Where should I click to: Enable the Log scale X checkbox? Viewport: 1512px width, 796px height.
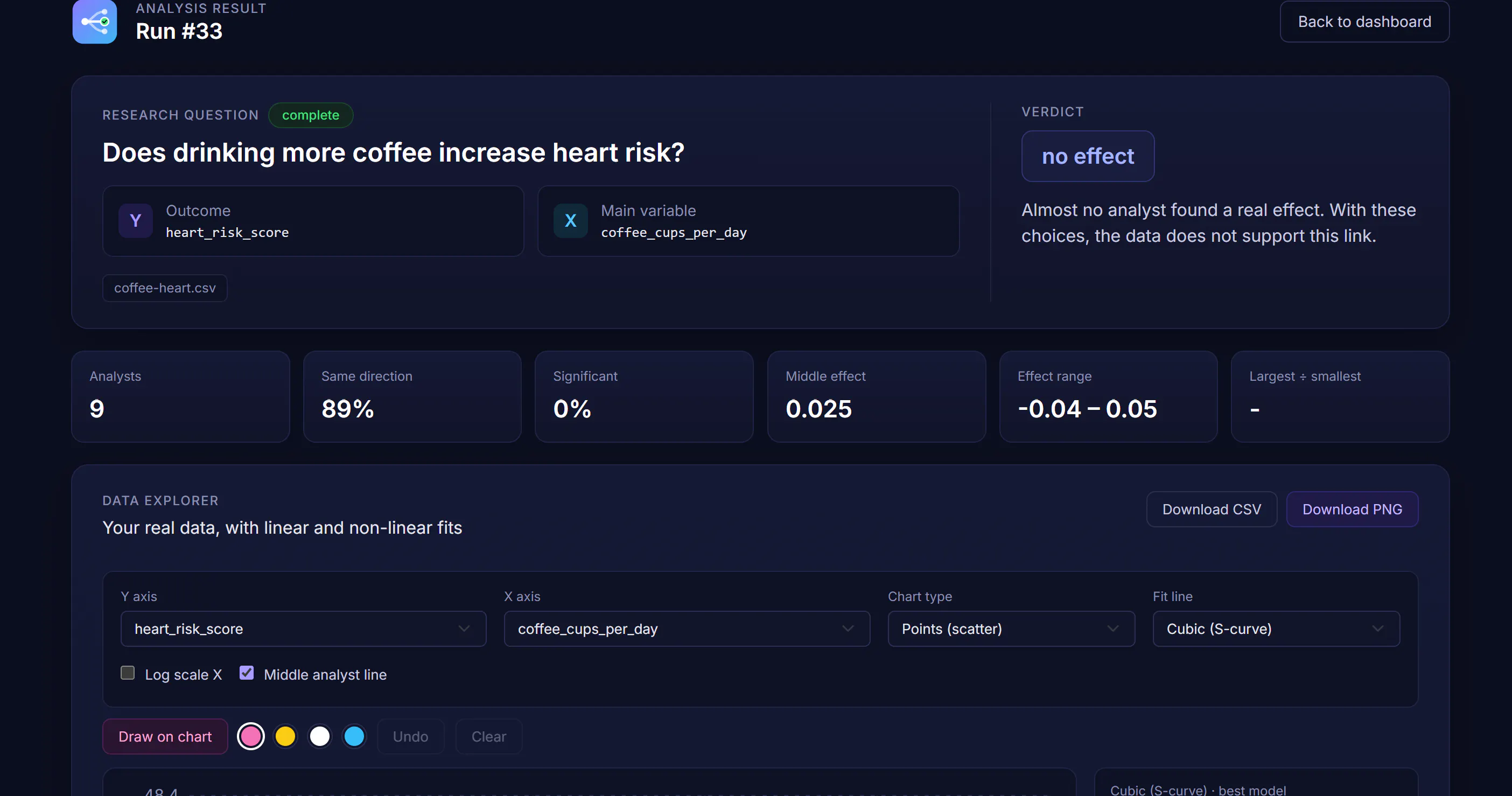pyautogui.click(x=128, y=673)
